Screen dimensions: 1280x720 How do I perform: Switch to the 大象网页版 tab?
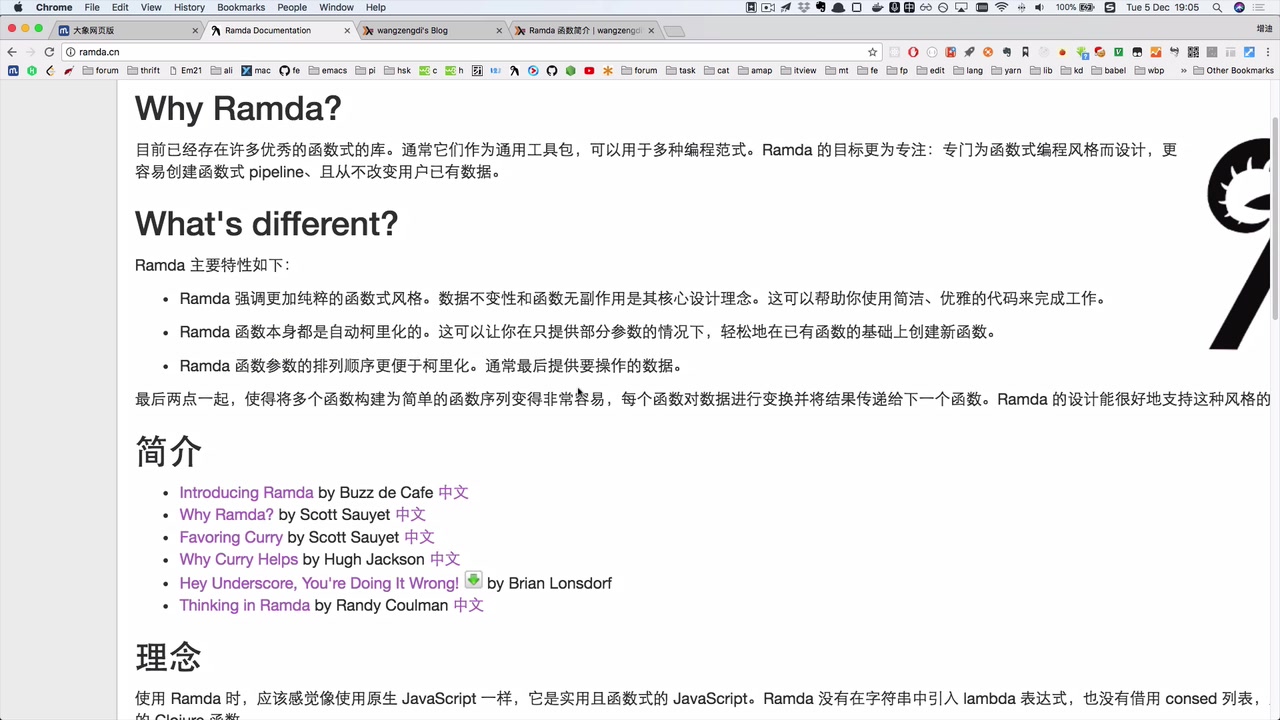[127, 30]
